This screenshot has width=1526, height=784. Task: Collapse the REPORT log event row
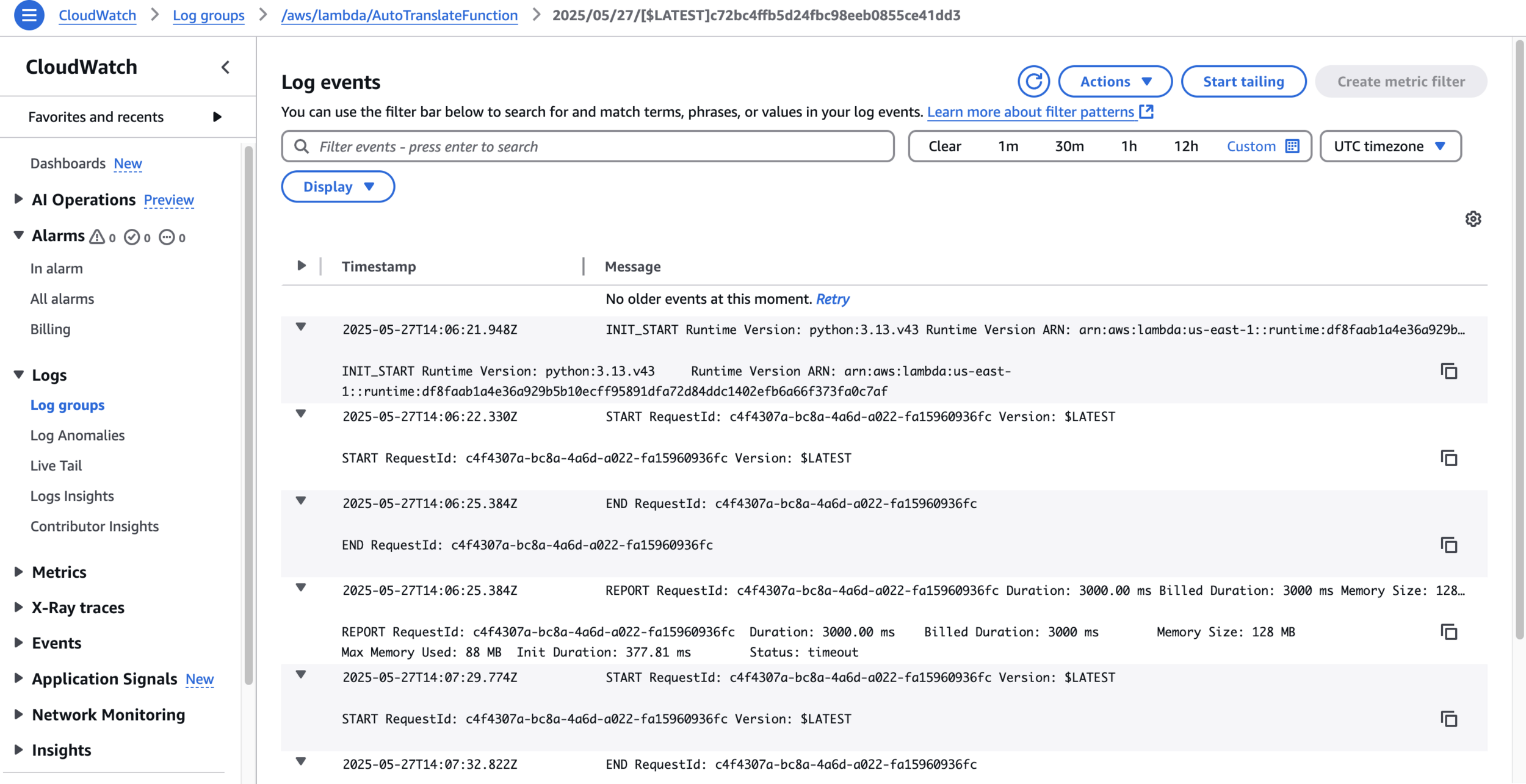point(301,588)
